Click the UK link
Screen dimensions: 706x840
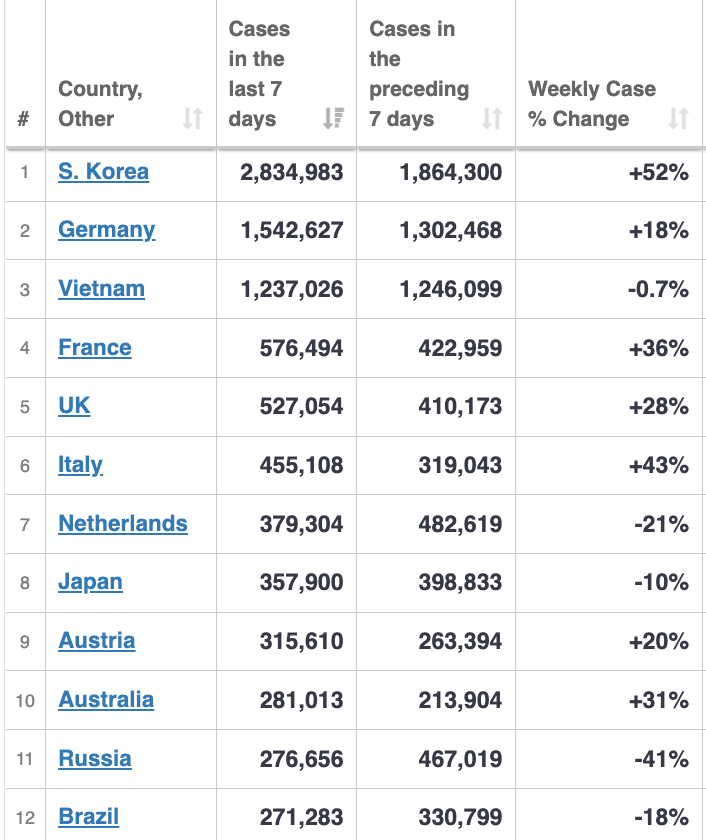74,406
